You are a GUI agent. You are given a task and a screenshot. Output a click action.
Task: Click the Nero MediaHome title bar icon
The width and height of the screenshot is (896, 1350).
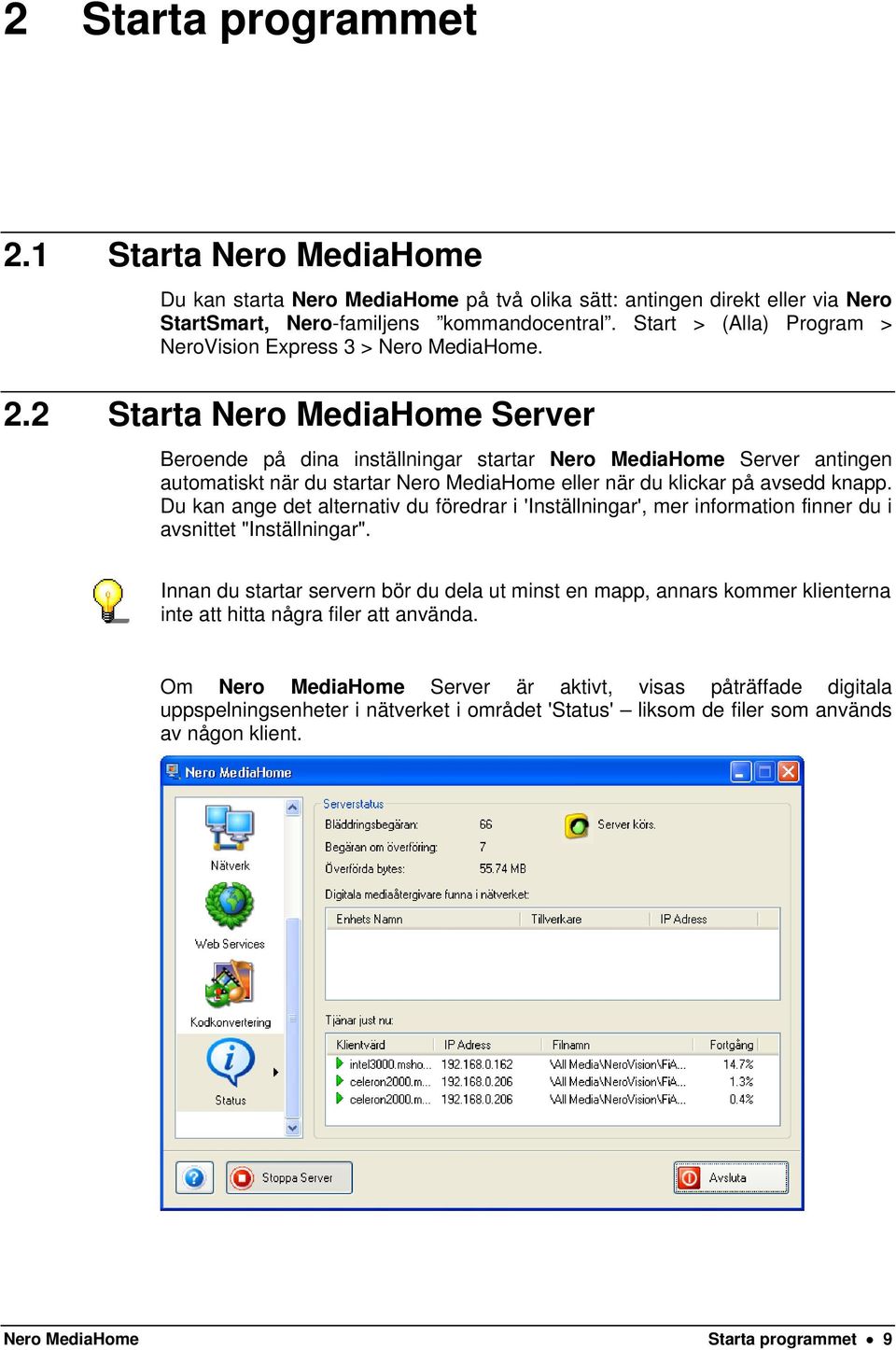173,771
